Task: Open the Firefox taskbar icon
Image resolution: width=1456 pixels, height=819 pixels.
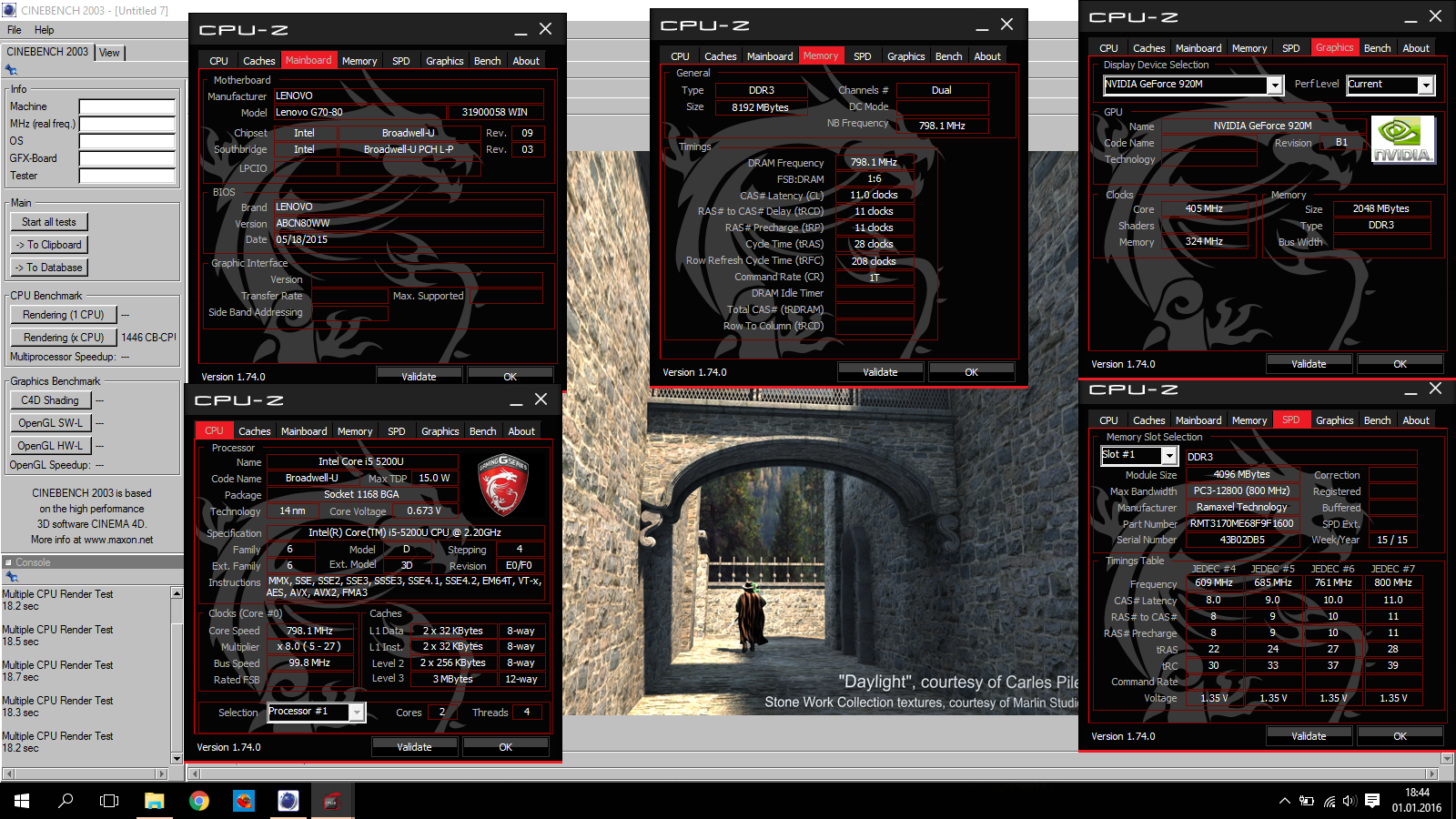Action: (x=243, y=801)
